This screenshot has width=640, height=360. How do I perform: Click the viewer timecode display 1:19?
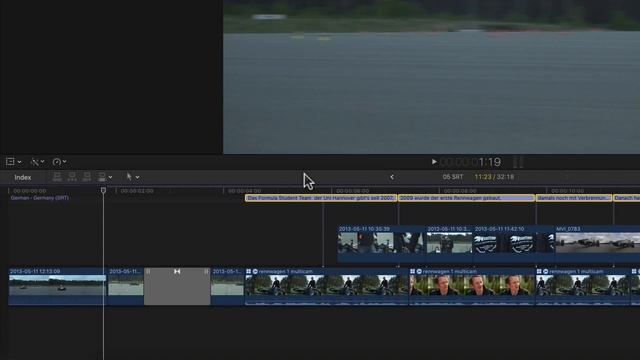(470, 162)
